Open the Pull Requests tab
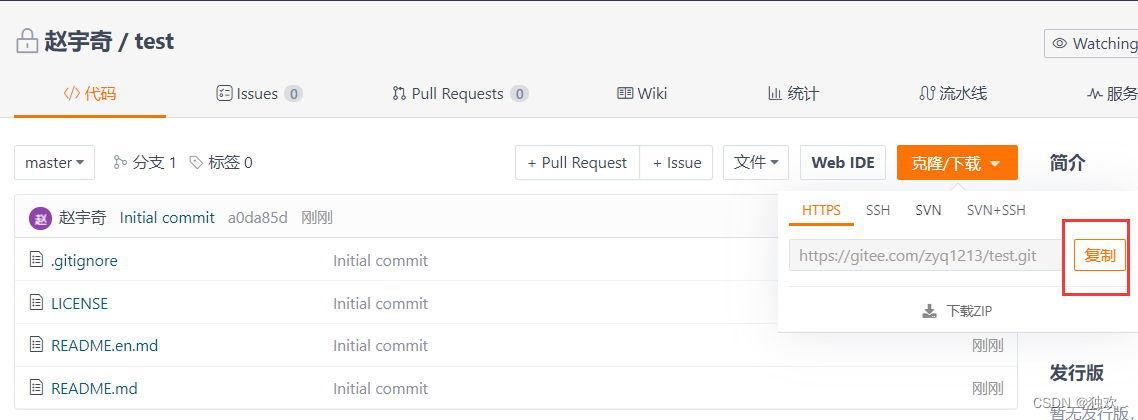Screen dimensions: 1138x420 tap(460, 93)
